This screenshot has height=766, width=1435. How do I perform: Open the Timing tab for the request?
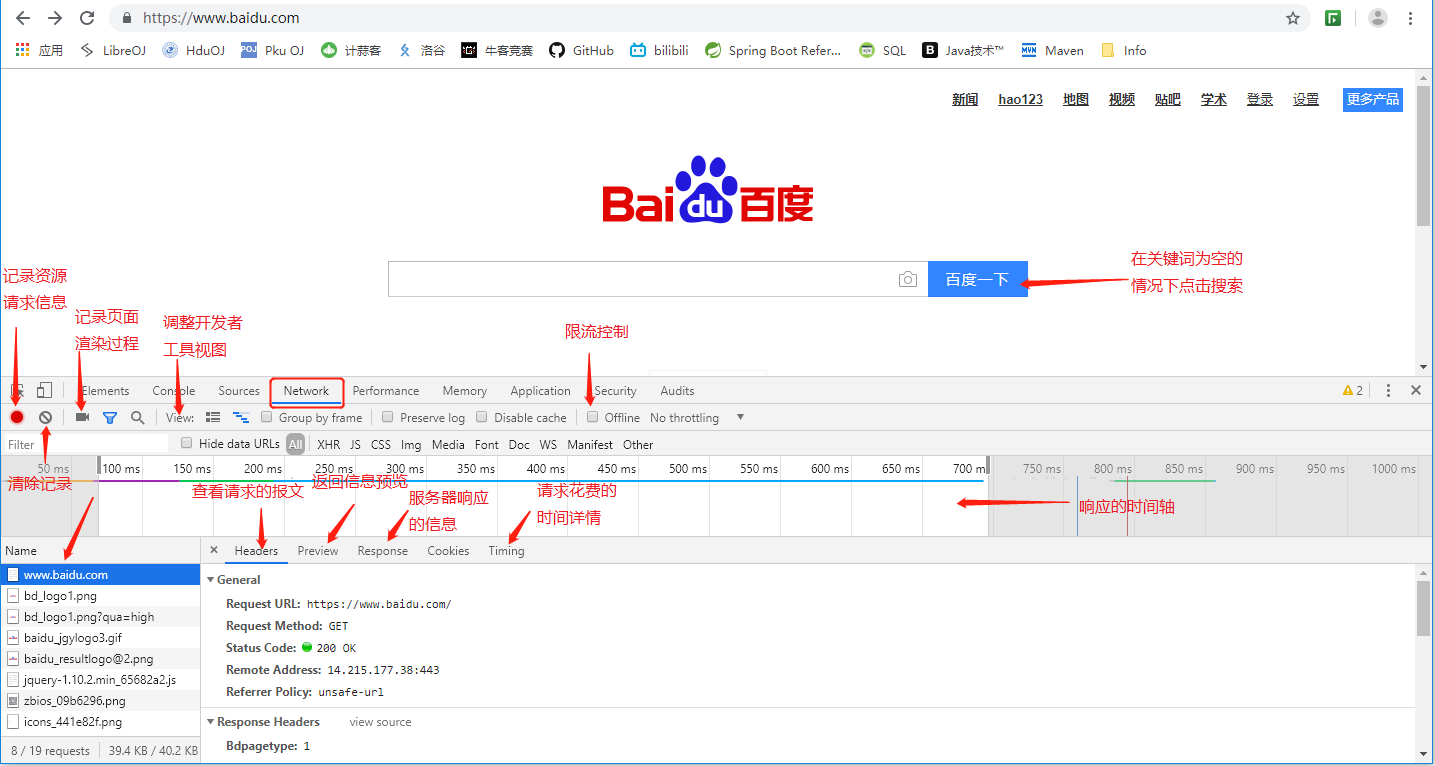[506, 551]
